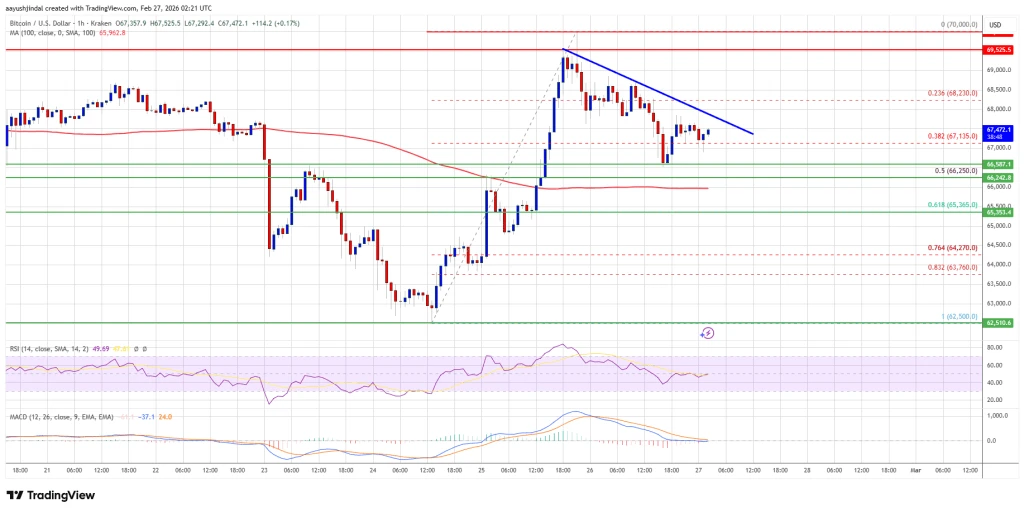The width and height of the screenshot is (1024, 512).
Task: Open the TradingView logo at bottom left
Action: click(x=51, y=496)
